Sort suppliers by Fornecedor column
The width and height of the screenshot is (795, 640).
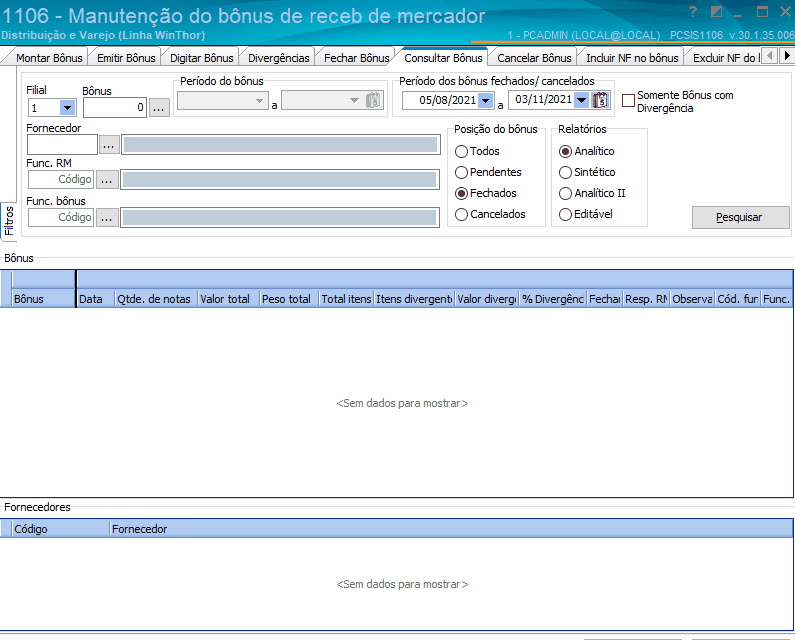(x=451, y=529)
